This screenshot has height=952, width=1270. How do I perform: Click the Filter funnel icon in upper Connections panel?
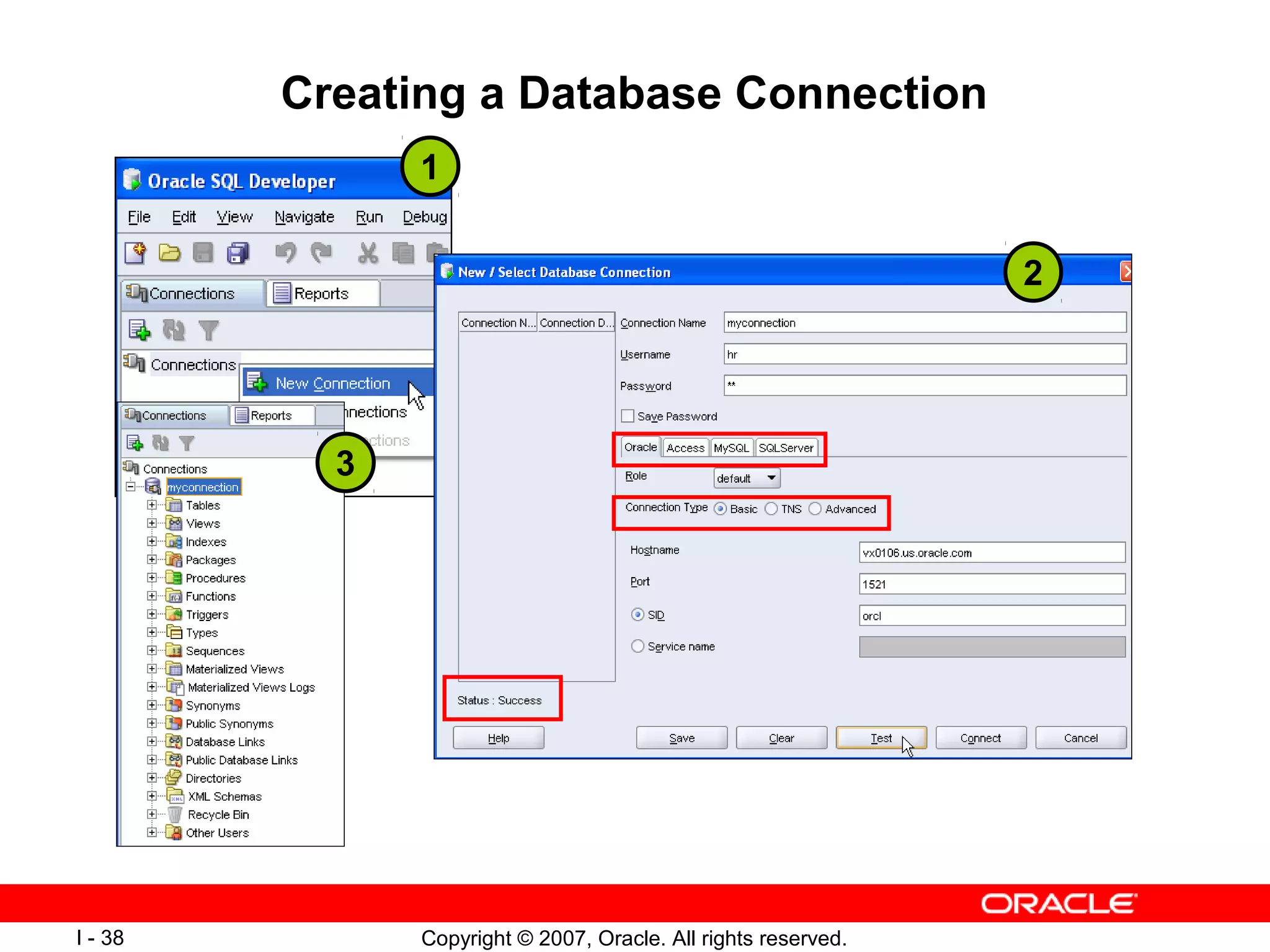(209, 330)
